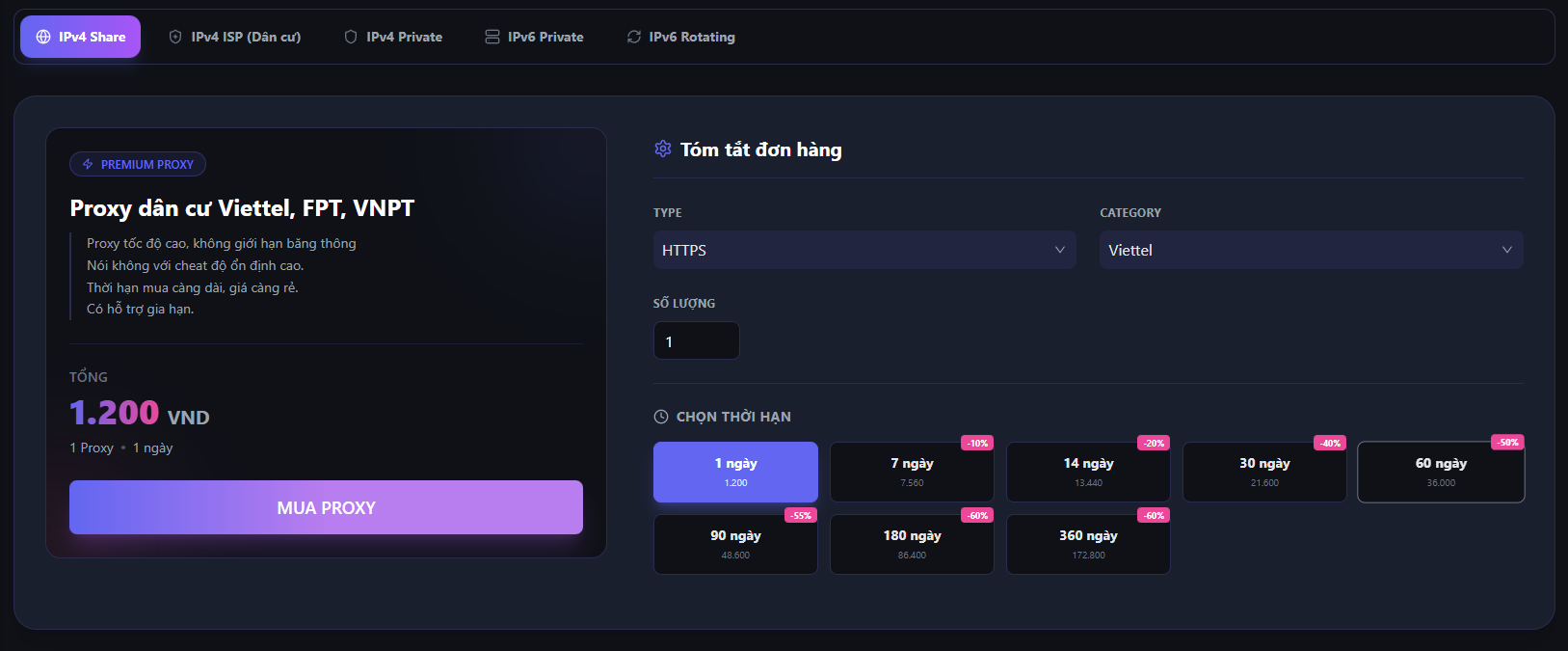The width and height of the screenshot is (1568, 651).
Task: Click the shield icon beside IPv4 Private
Action: pos(351,37)
